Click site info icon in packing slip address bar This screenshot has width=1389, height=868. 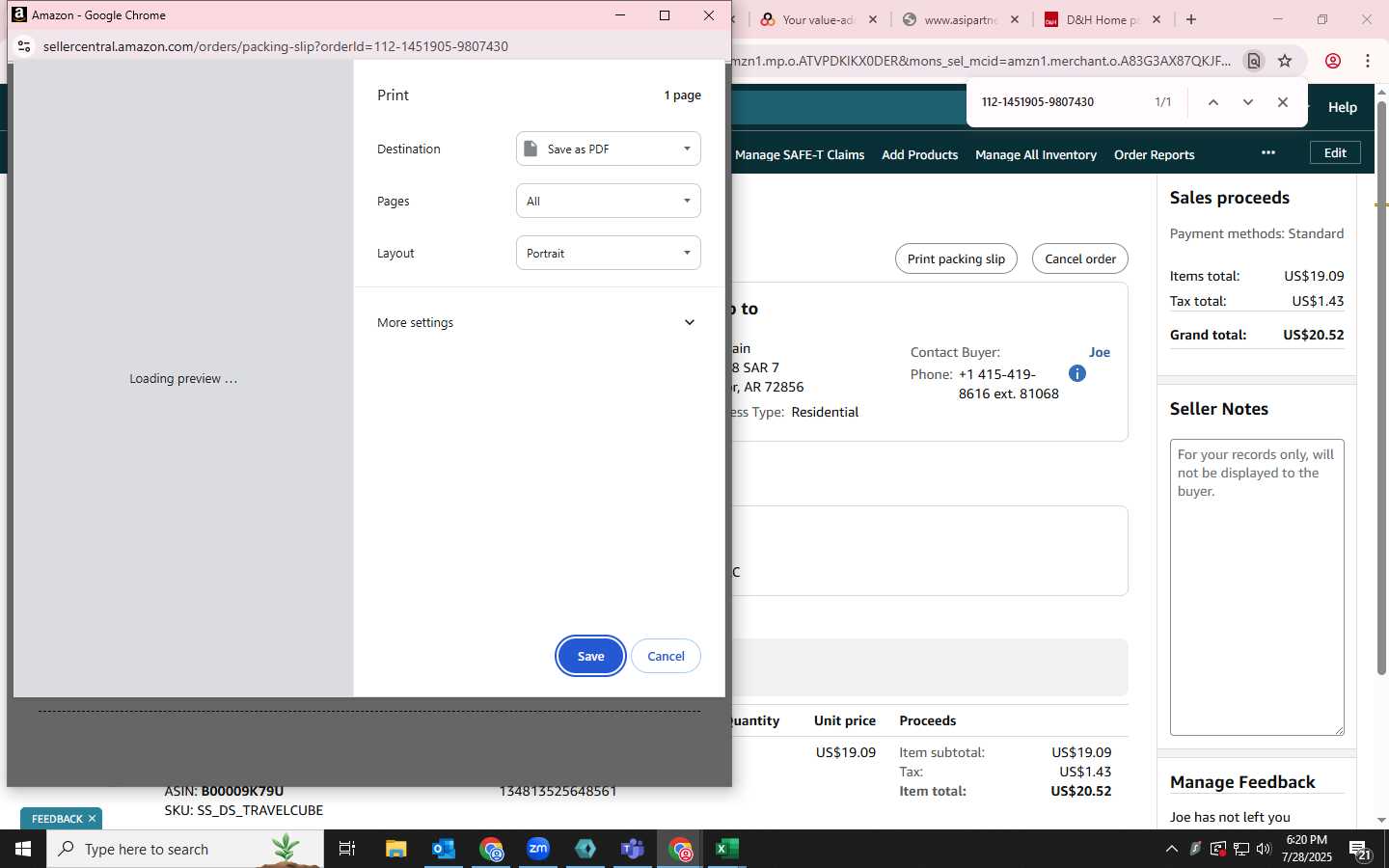[24, 46]
